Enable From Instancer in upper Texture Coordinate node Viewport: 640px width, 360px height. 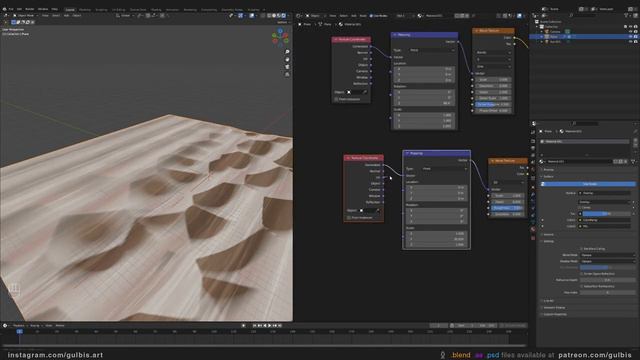(x=336, y=99)
